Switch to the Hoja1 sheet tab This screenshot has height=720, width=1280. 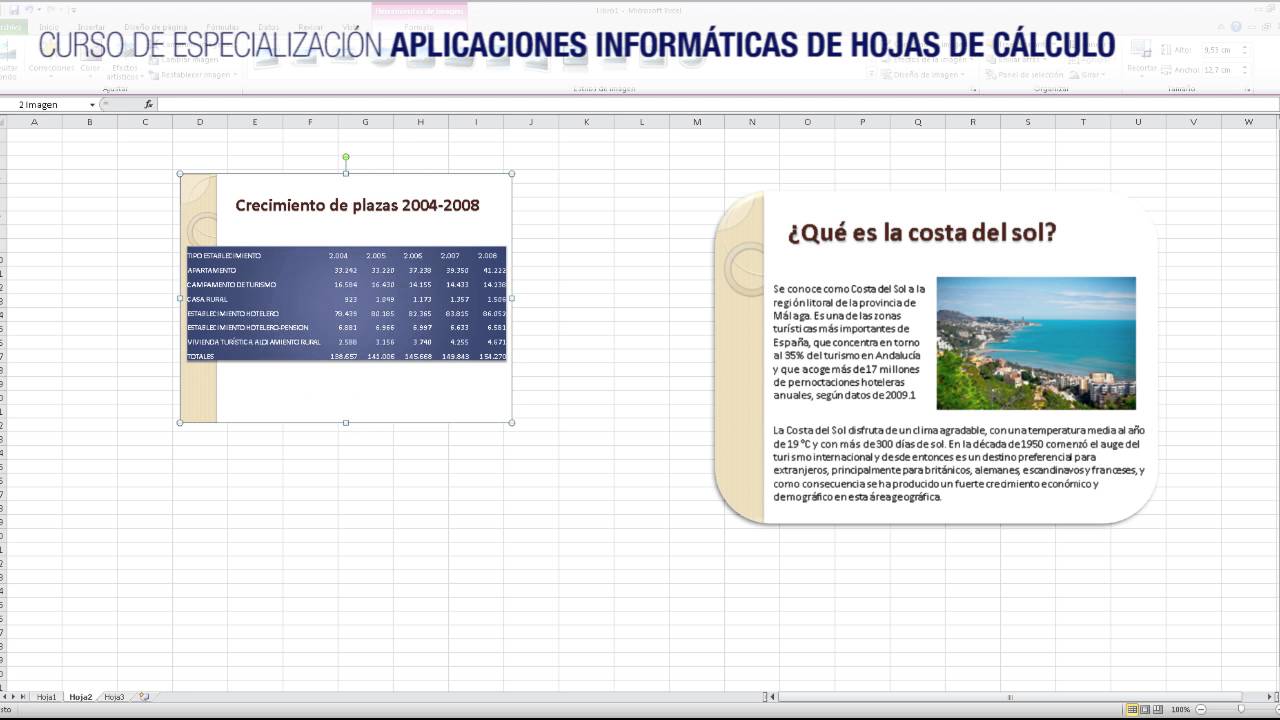tap(46, 697)
